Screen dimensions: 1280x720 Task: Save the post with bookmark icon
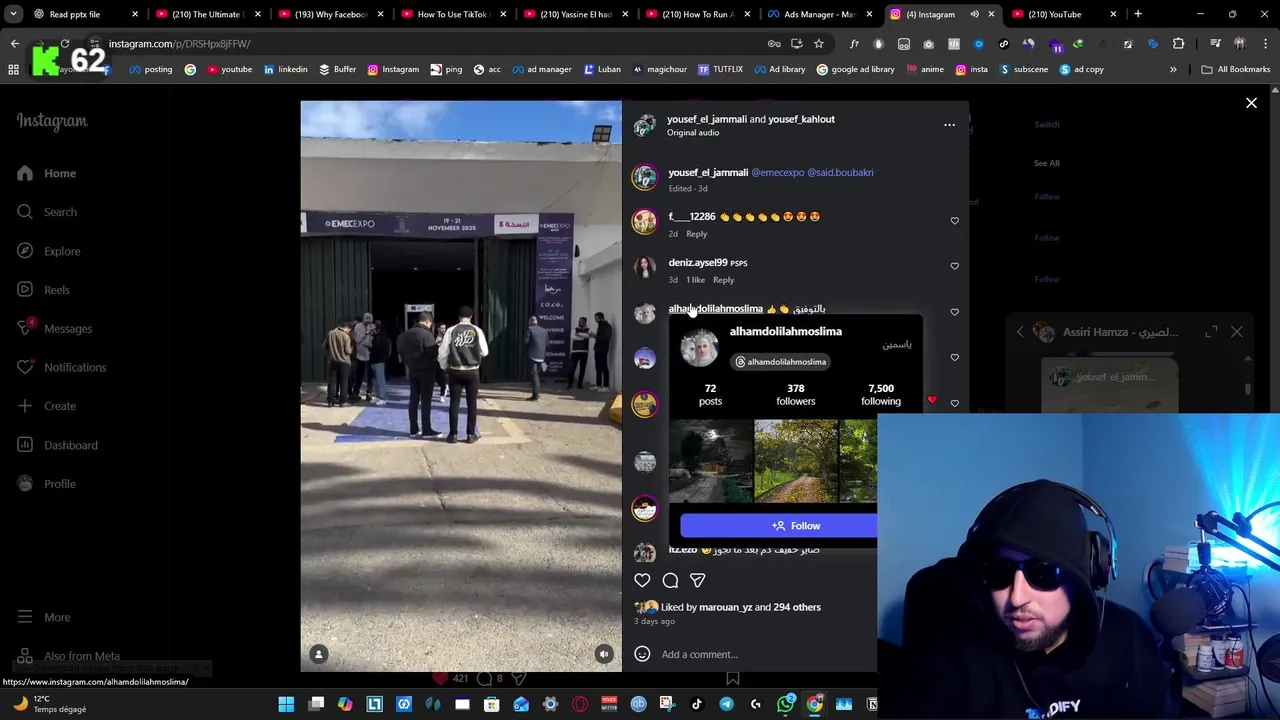click(x=733, y=678)
